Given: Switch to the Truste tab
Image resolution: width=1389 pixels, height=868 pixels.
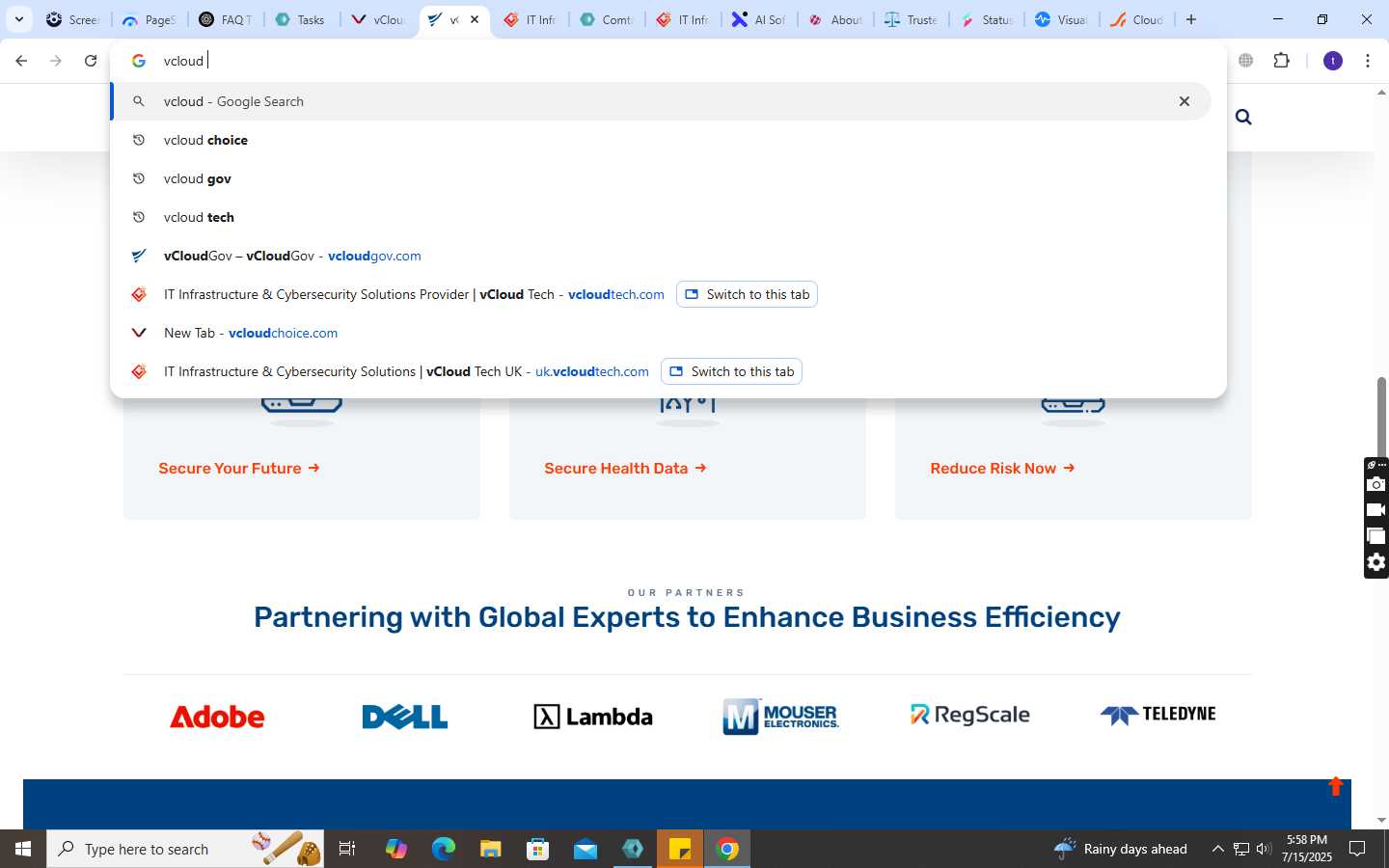Looking at the screenshot, I should pyautogui.click(x=912, y=19).
